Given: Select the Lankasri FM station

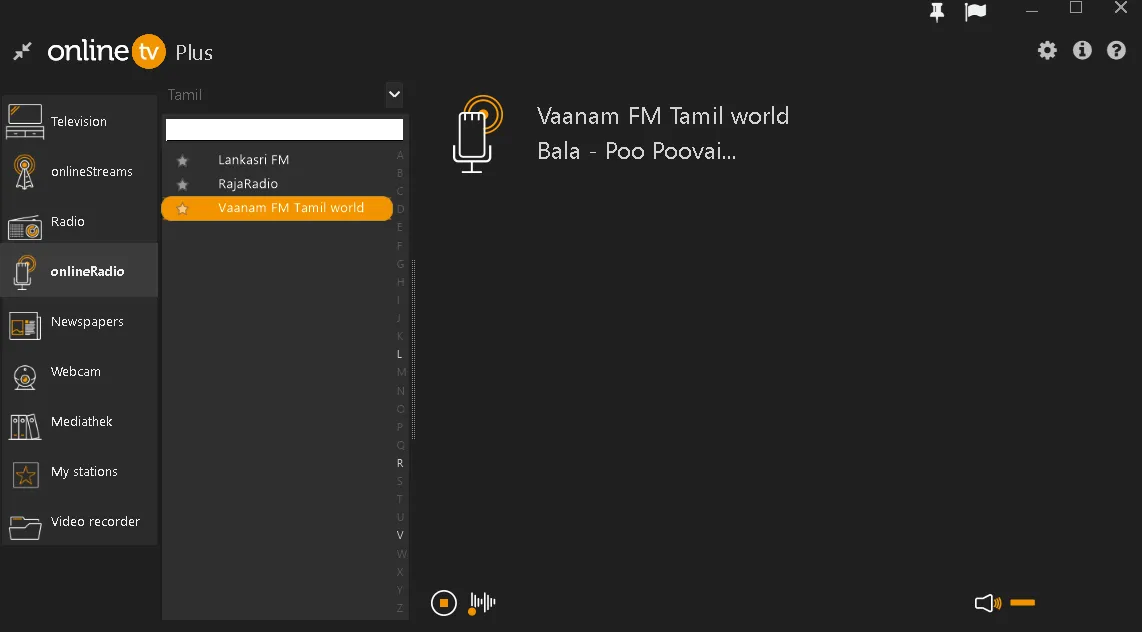Looking at the screenshot, I should [x=254, y=160].
